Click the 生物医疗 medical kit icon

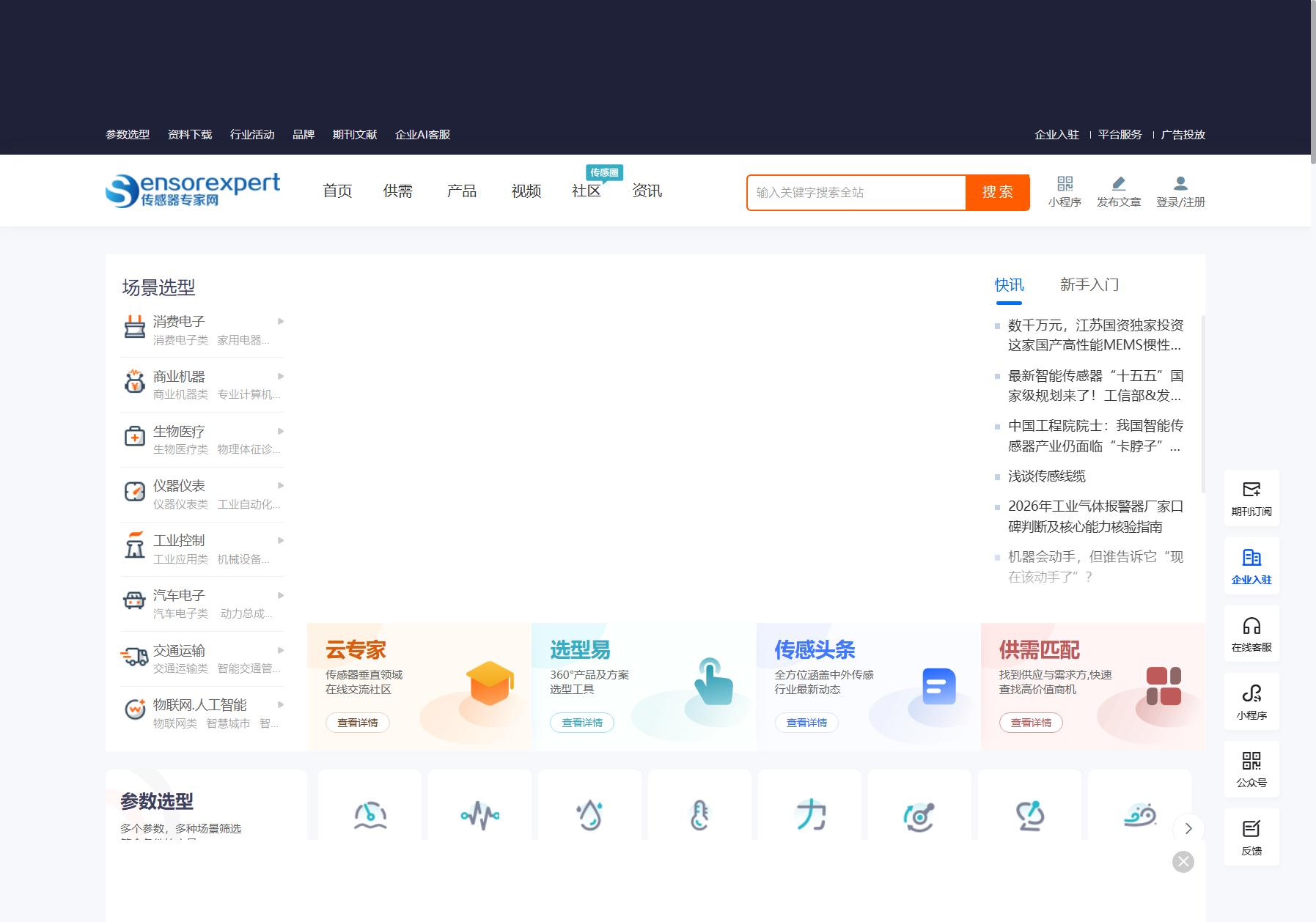(x=134, y=437)
